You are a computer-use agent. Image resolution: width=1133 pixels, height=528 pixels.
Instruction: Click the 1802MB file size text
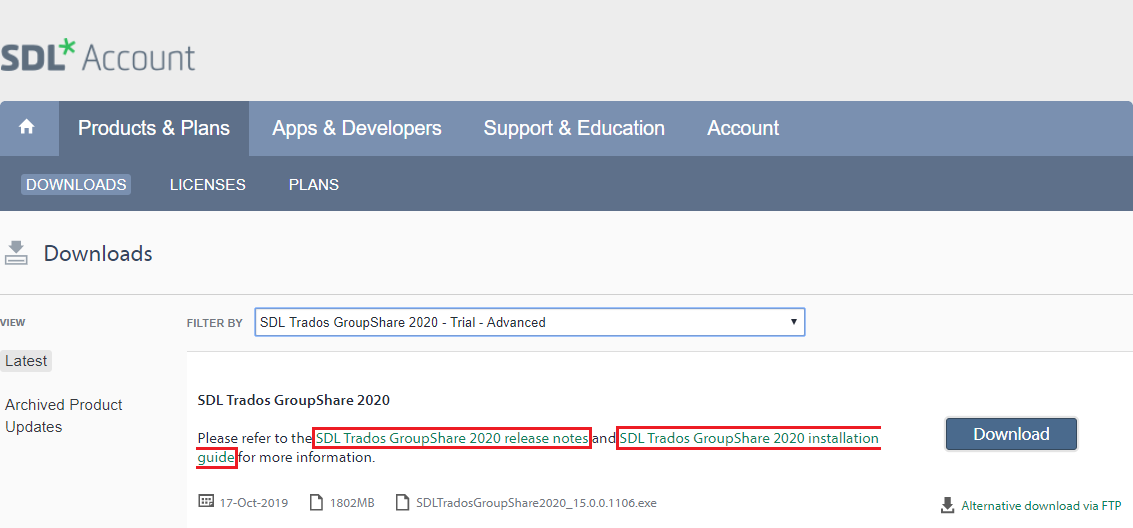click(352, 503)
